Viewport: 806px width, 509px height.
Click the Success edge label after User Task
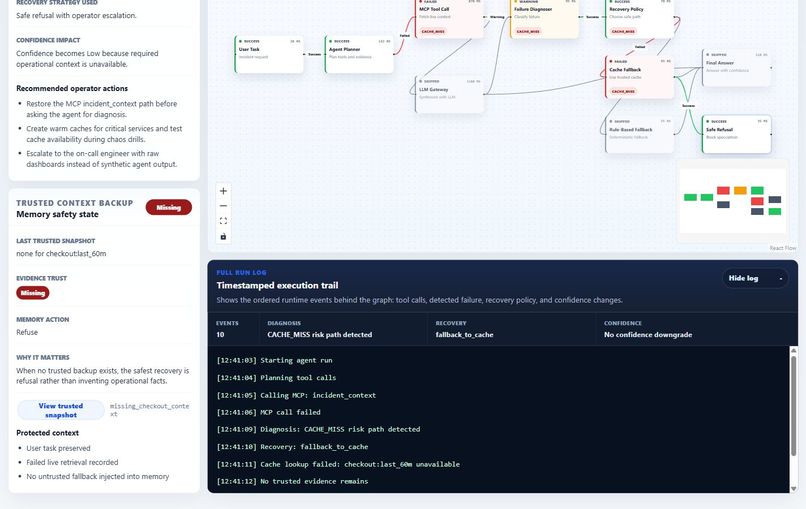(x=314, y=54)
